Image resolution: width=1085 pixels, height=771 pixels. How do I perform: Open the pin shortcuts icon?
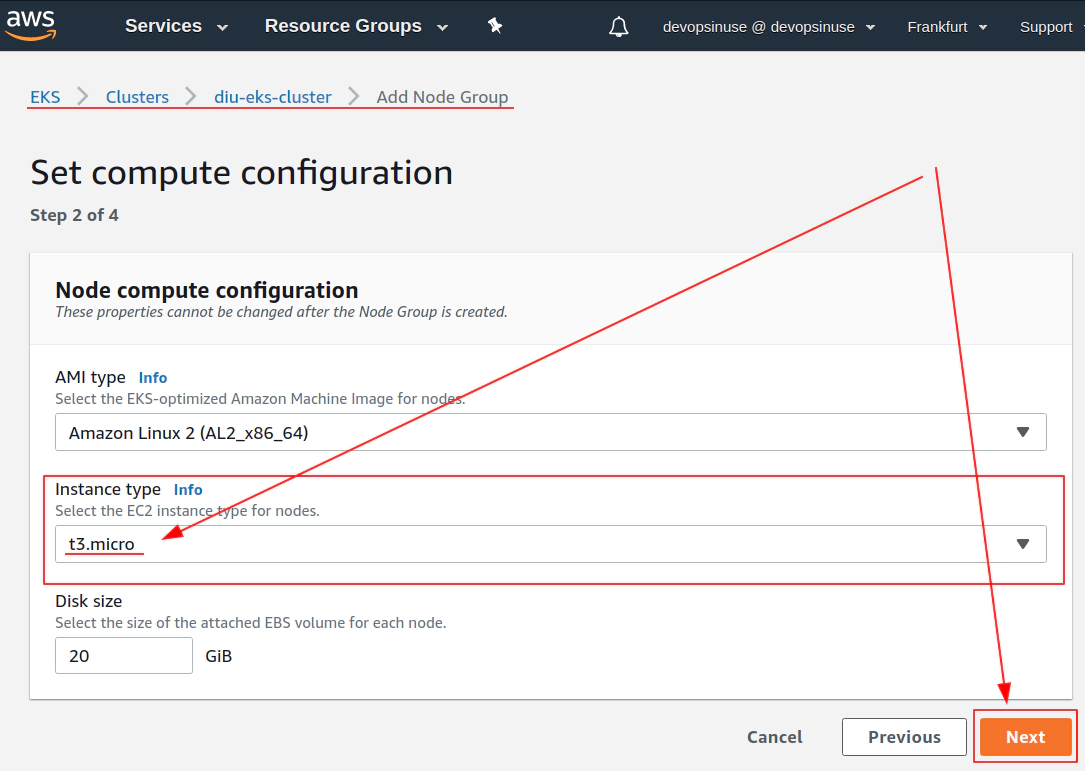point(495,26)
